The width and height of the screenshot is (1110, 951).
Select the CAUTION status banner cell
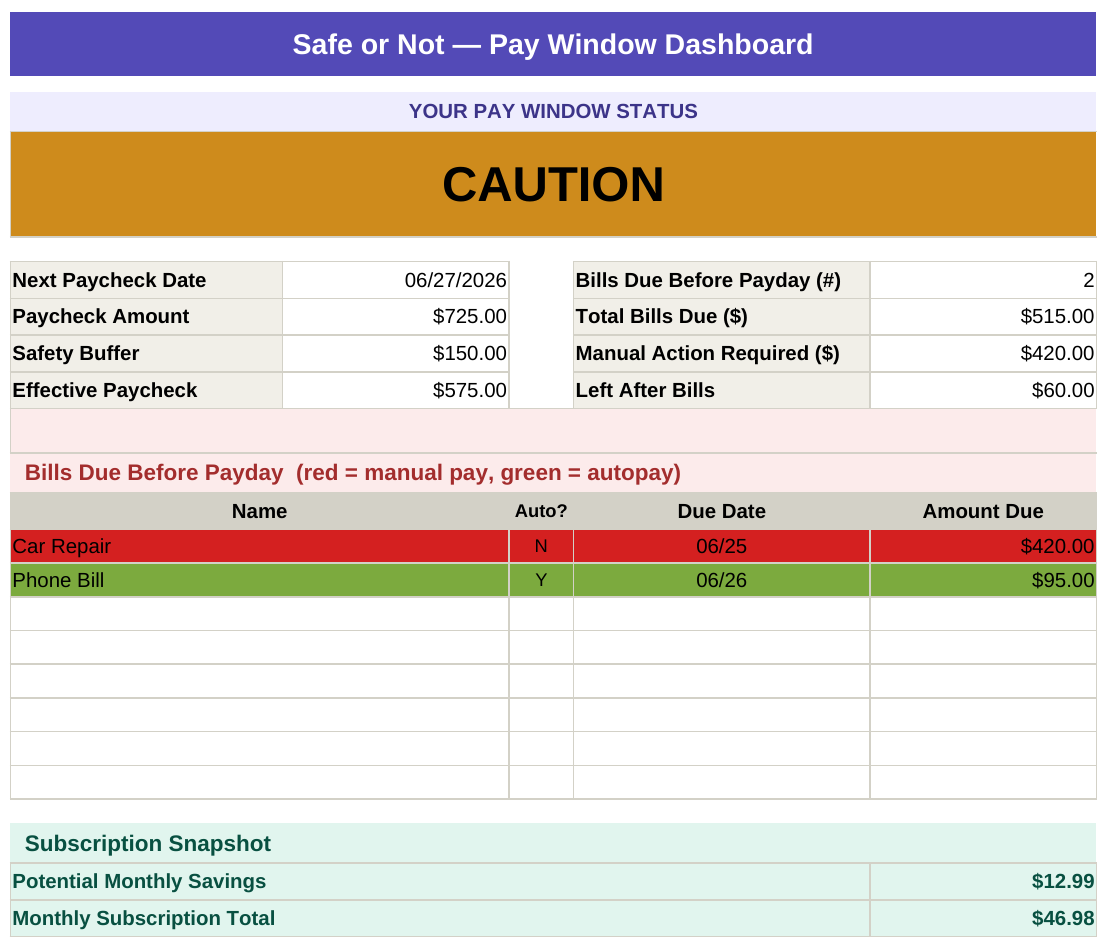pyautogui.click(x=553, y=184)
